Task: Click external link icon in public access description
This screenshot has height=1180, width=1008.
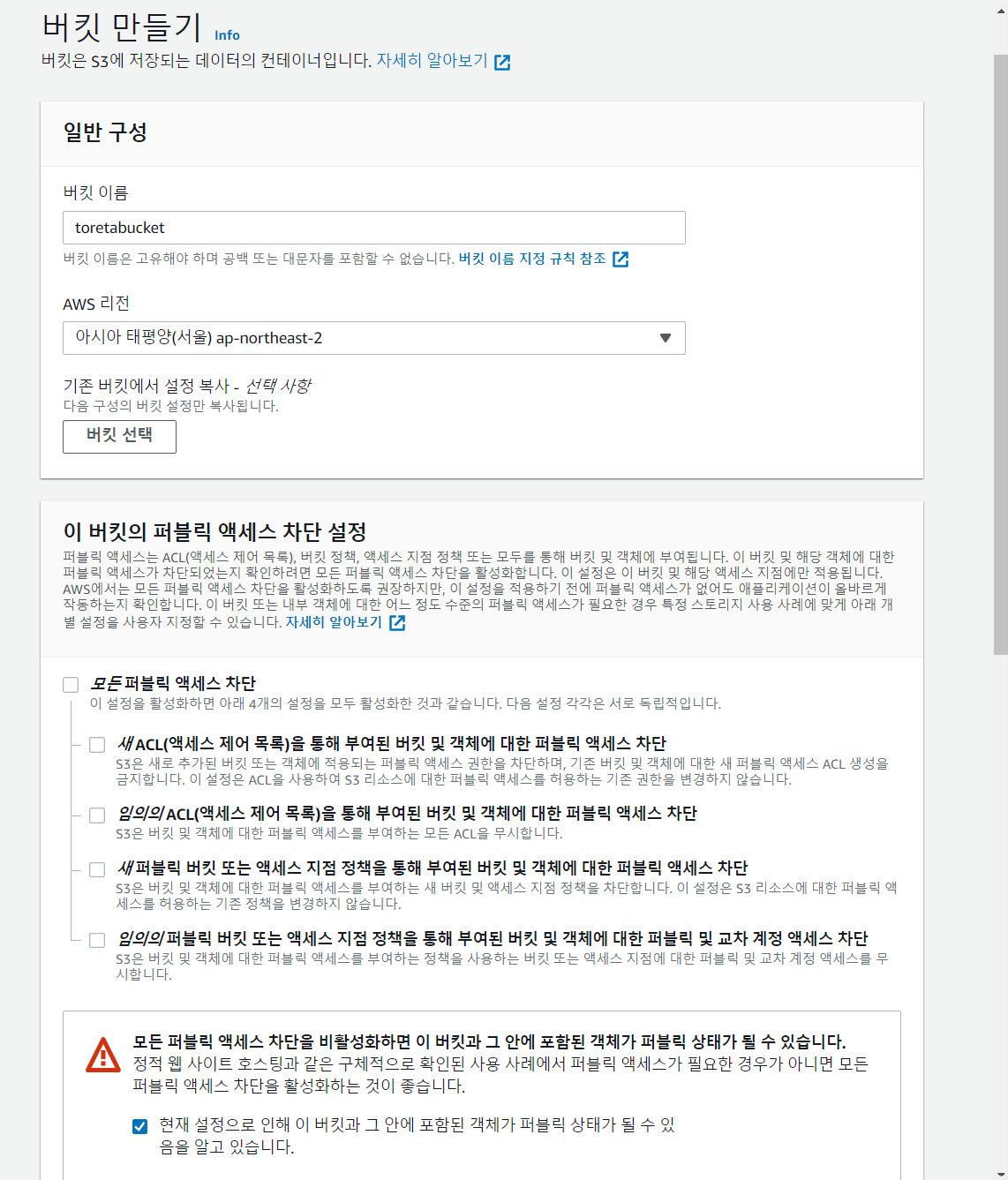Action: coord(397,623)
